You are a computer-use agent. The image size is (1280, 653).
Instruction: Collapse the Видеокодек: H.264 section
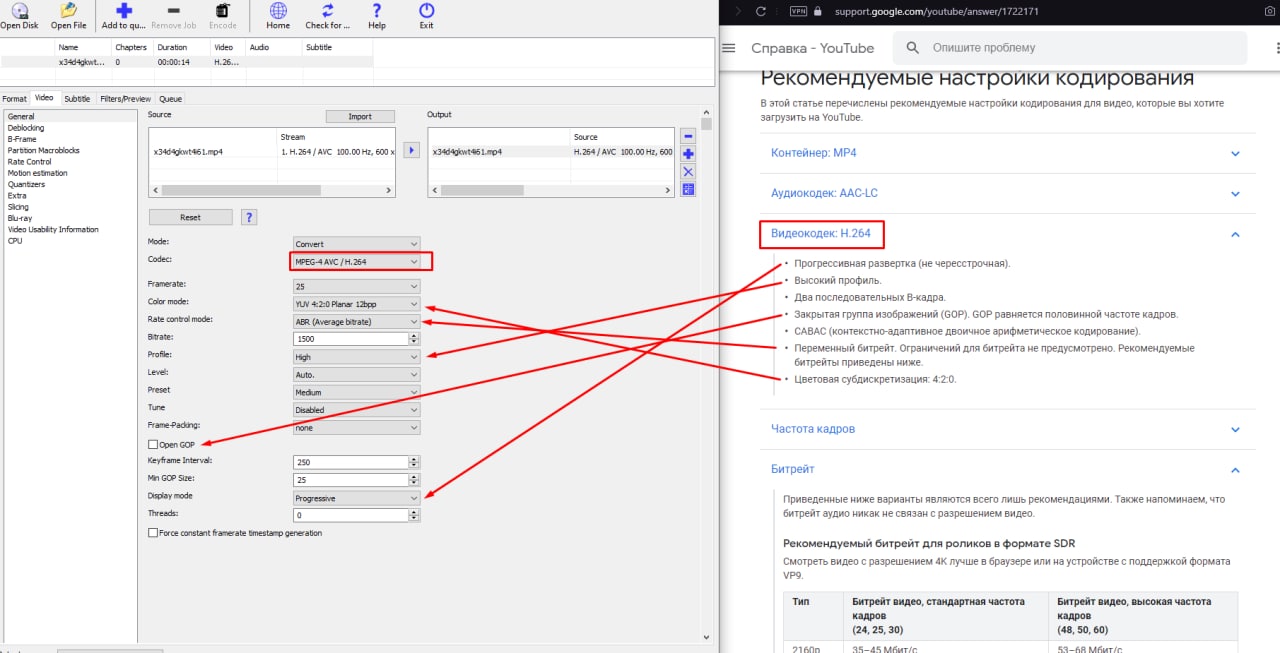tap(1007, 234)
